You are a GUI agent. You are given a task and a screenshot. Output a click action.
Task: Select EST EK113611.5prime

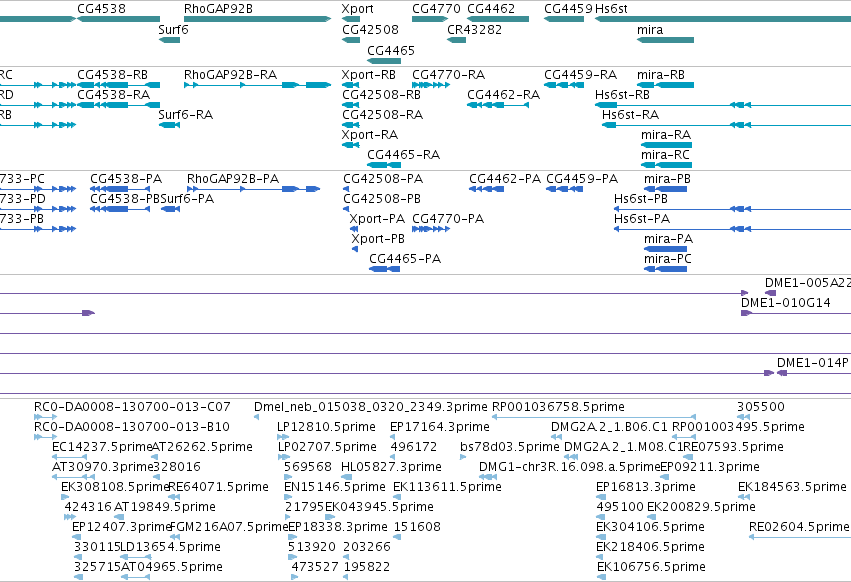tap(447, 486)
